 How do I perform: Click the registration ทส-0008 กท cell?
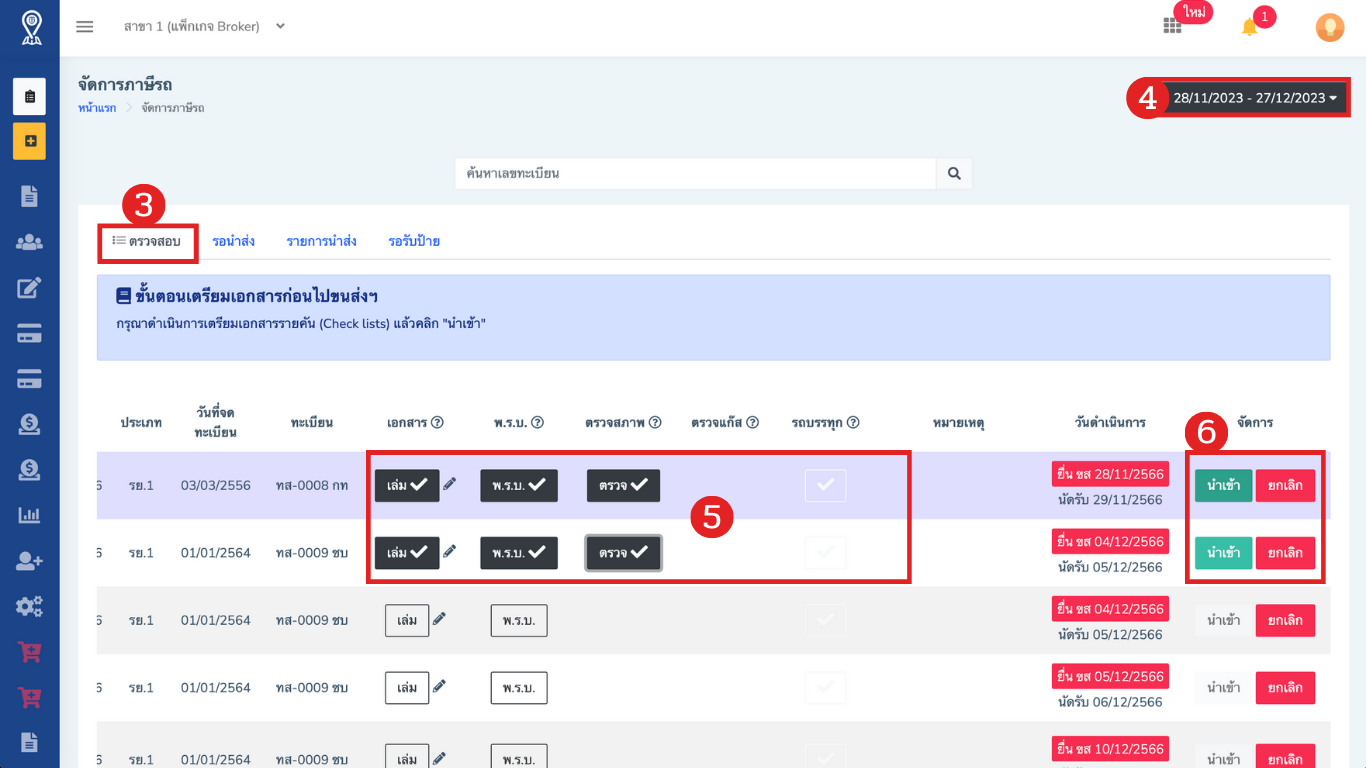tap(312, 485)
